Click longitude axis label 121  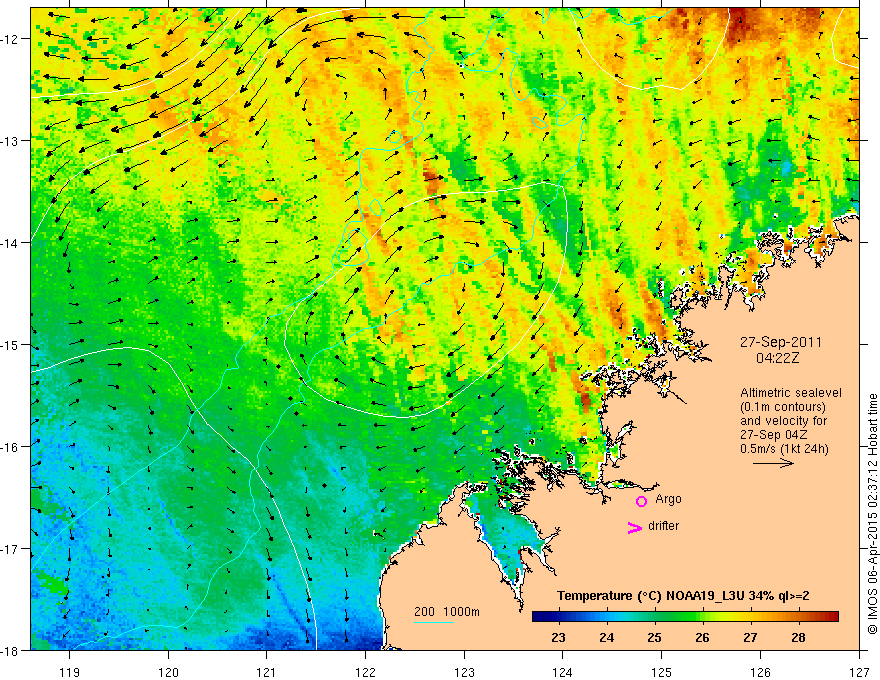(267, 672)
